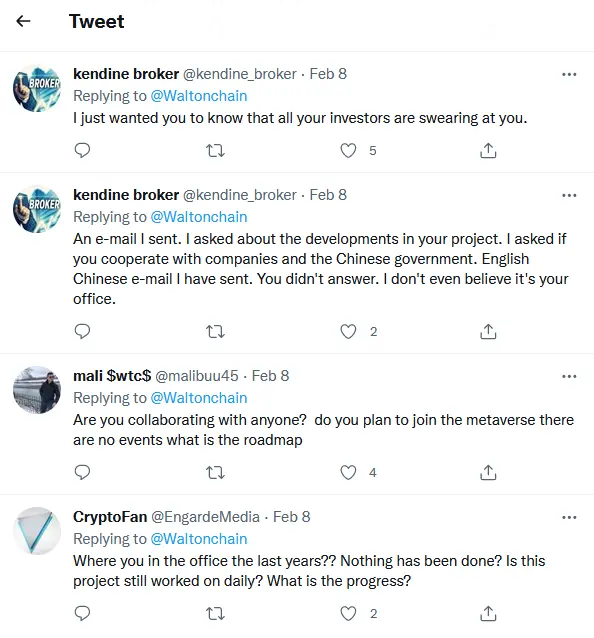Retweet CryptoFan's tweet
The image size is (594, 638).
pyautogui.click(x=215, y=614)
